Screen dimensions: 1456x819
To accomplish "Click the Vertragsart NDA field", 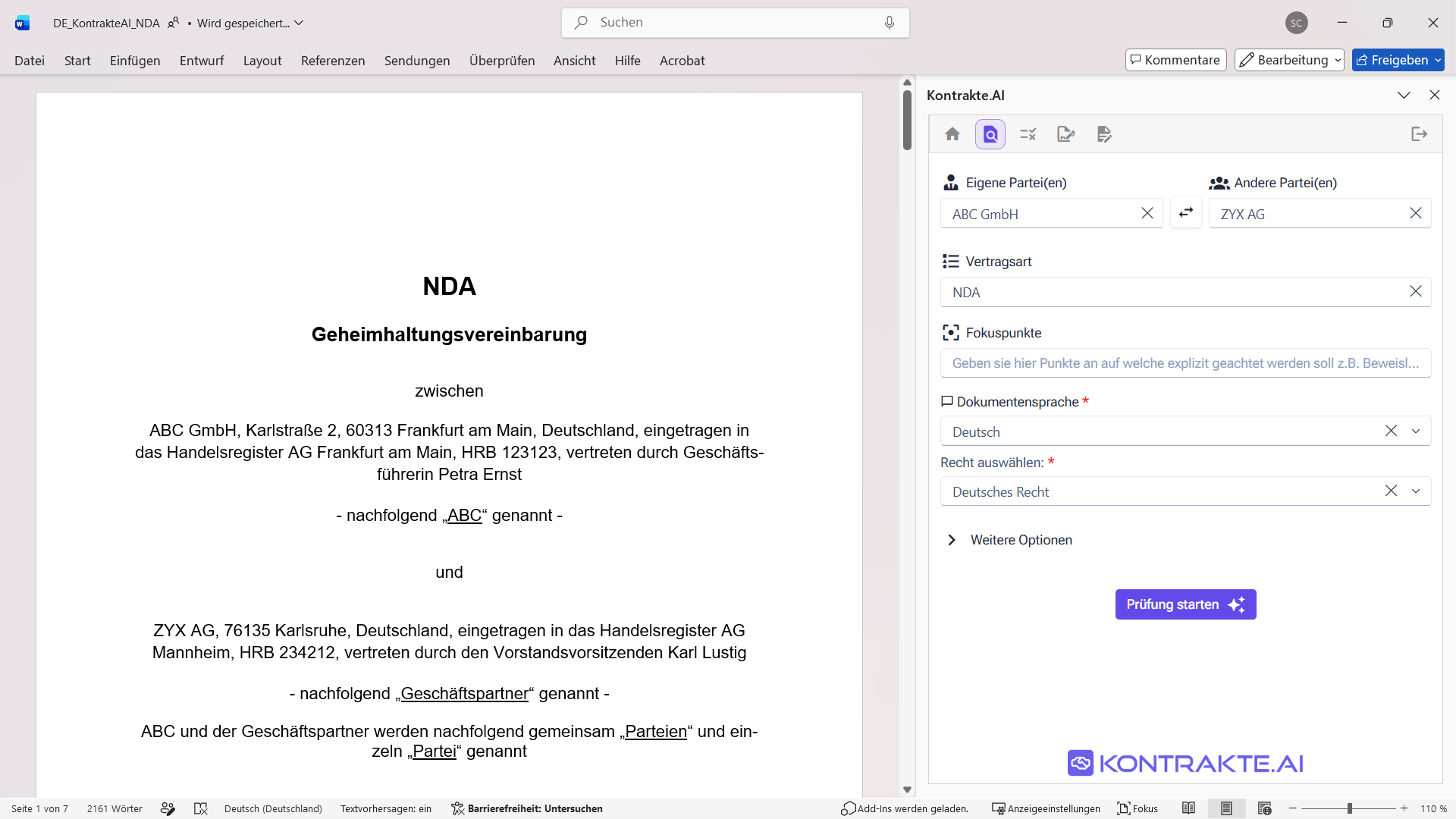I will [x=1185, y=292].
